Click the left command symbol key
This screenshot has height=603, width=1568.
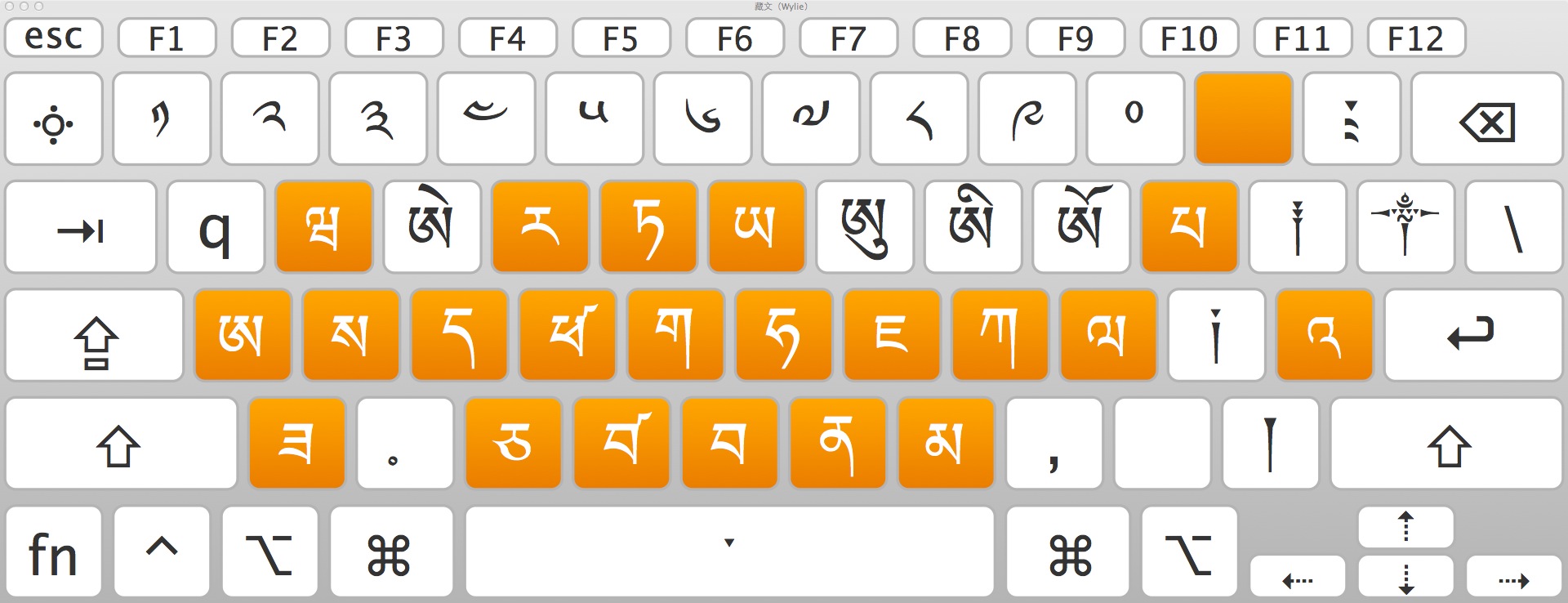tap(391, 552)
